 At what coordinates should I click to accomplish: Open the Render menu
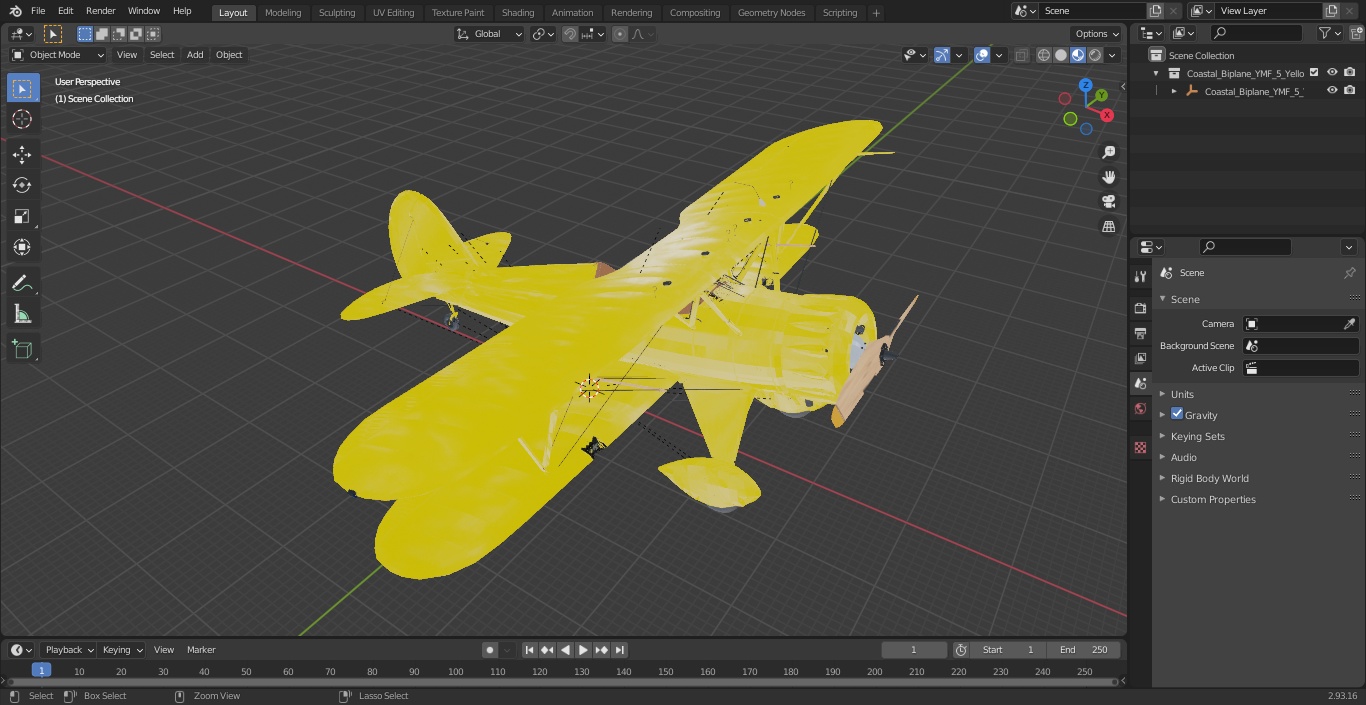(100, 11)
